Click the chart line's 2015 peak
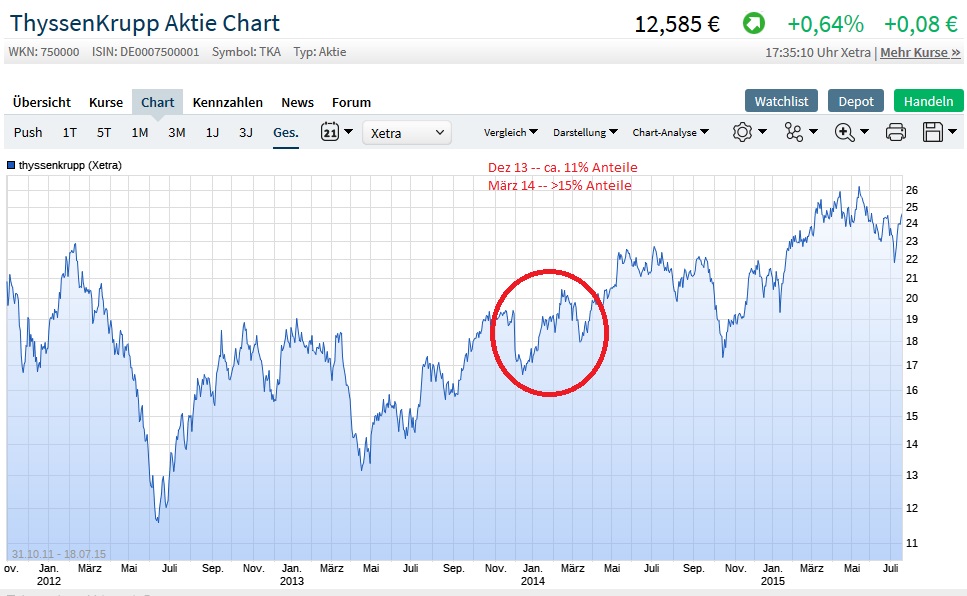 859,187
